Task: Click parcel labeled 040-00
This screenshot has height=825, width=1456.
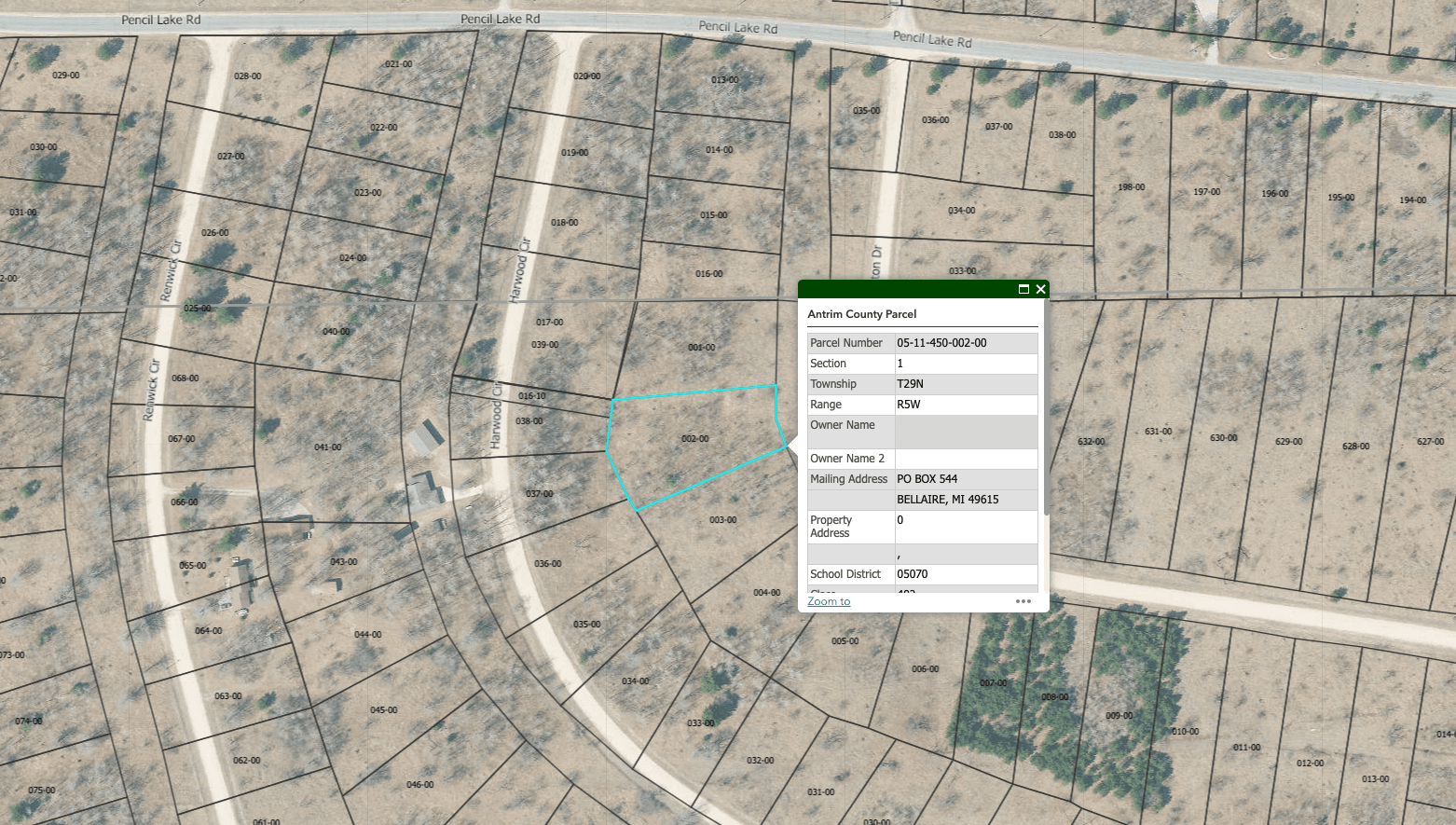Action: 336,332
